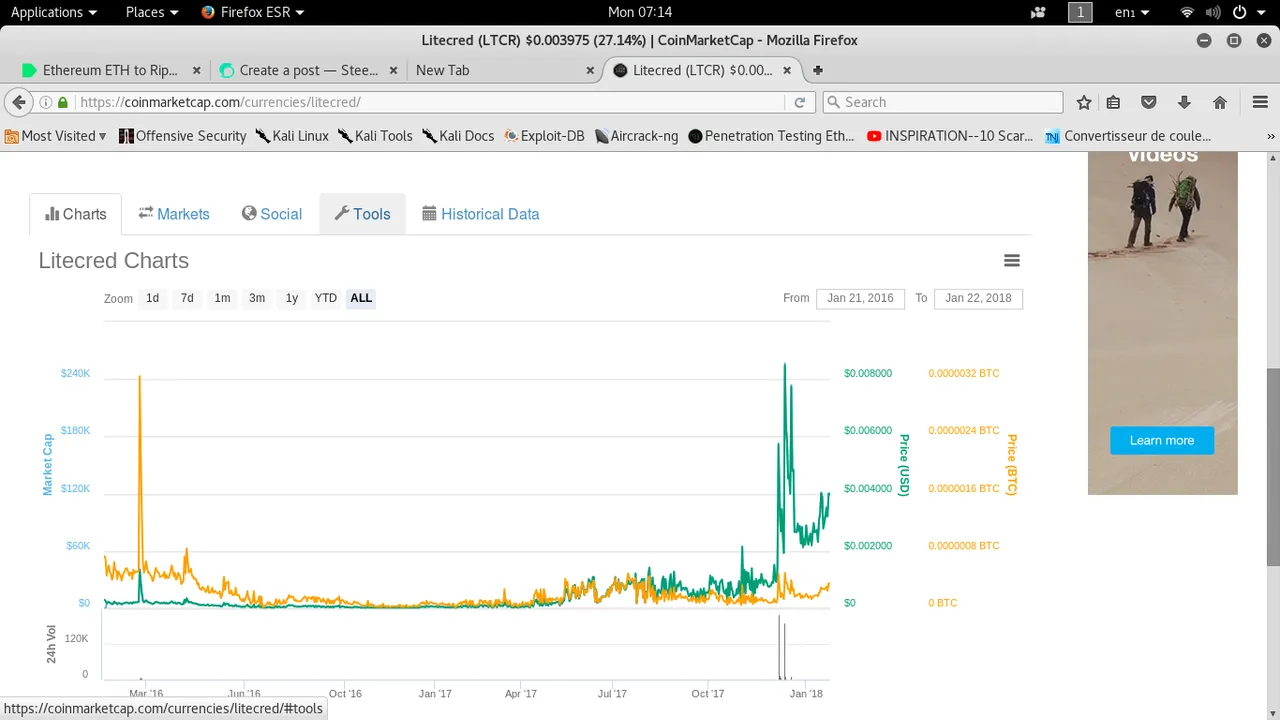Click the From date field Jan 21, 2016
The width and height of the screenshot is (1280, 720).
(x=860, y=298)
